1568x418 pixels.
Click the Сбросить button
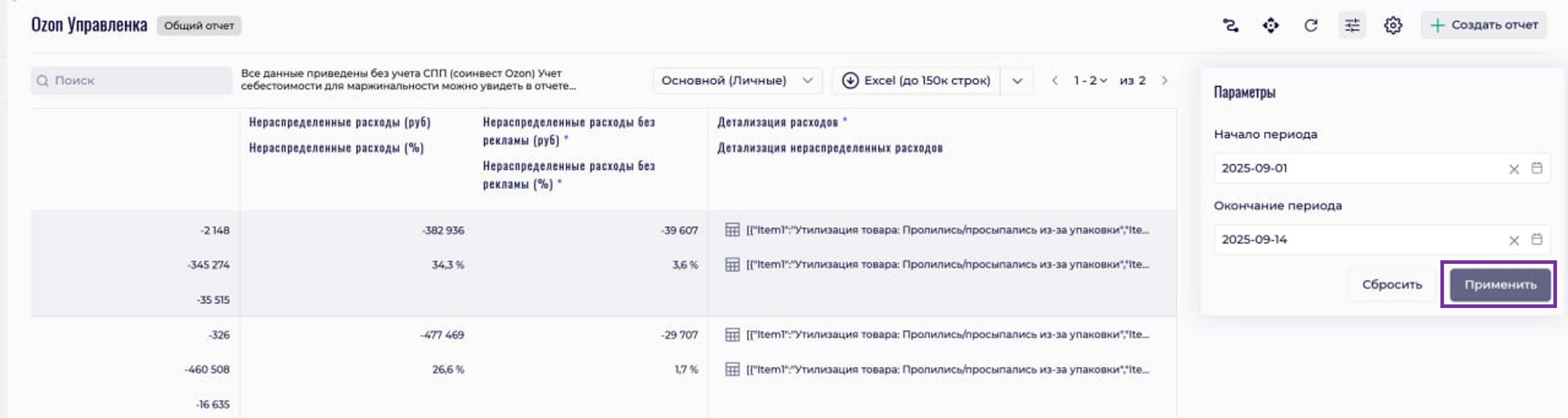1392,285
